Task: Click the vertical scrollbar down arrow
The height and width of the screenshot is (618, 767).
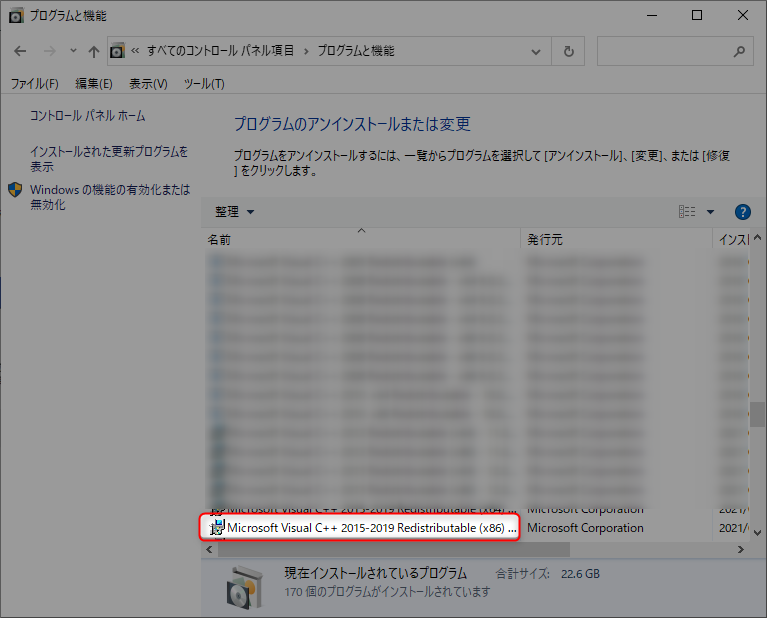Action: click(758, 533)
